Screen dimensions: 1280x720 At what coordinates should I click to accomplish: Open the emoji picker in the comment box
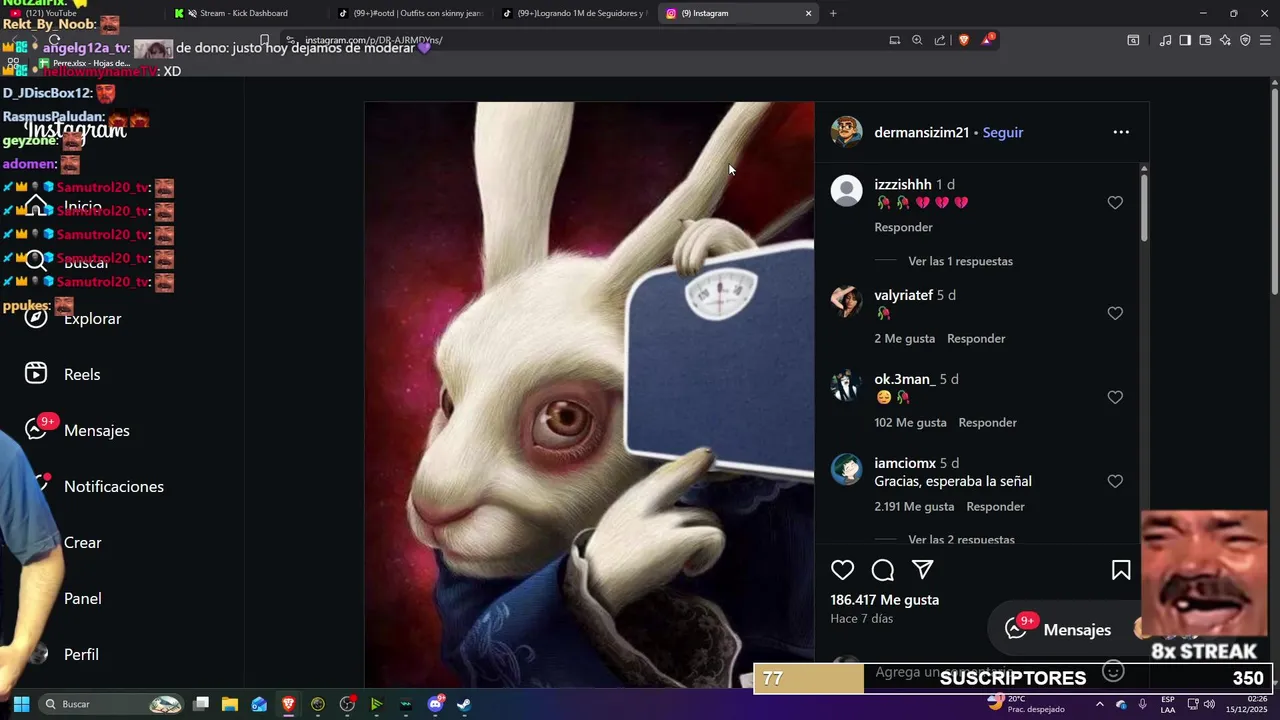click(1113, 672)
